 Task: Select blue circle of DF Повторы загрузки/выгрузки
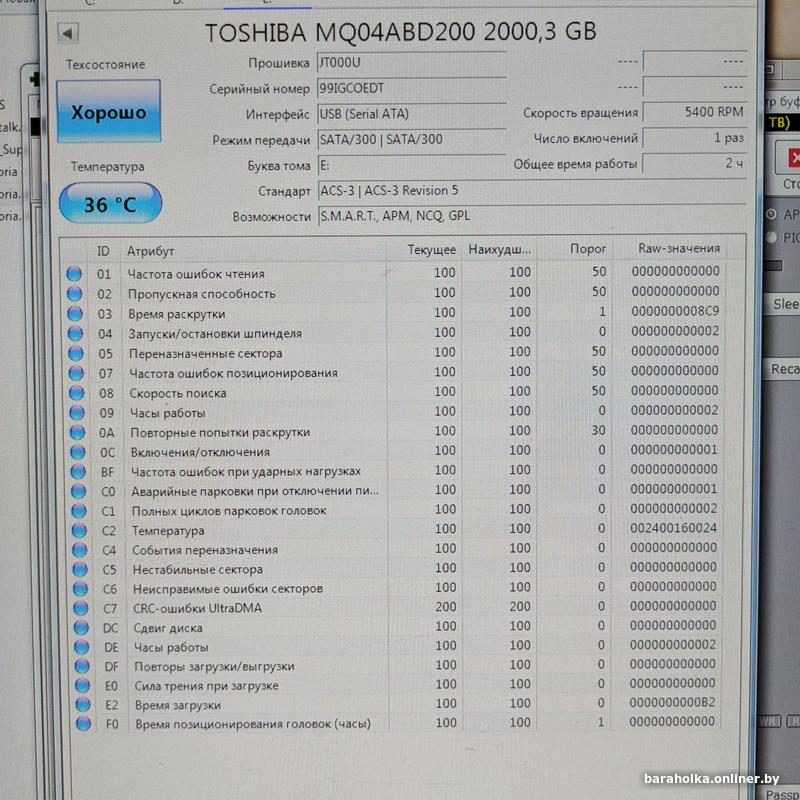click(x=82, y=666)
